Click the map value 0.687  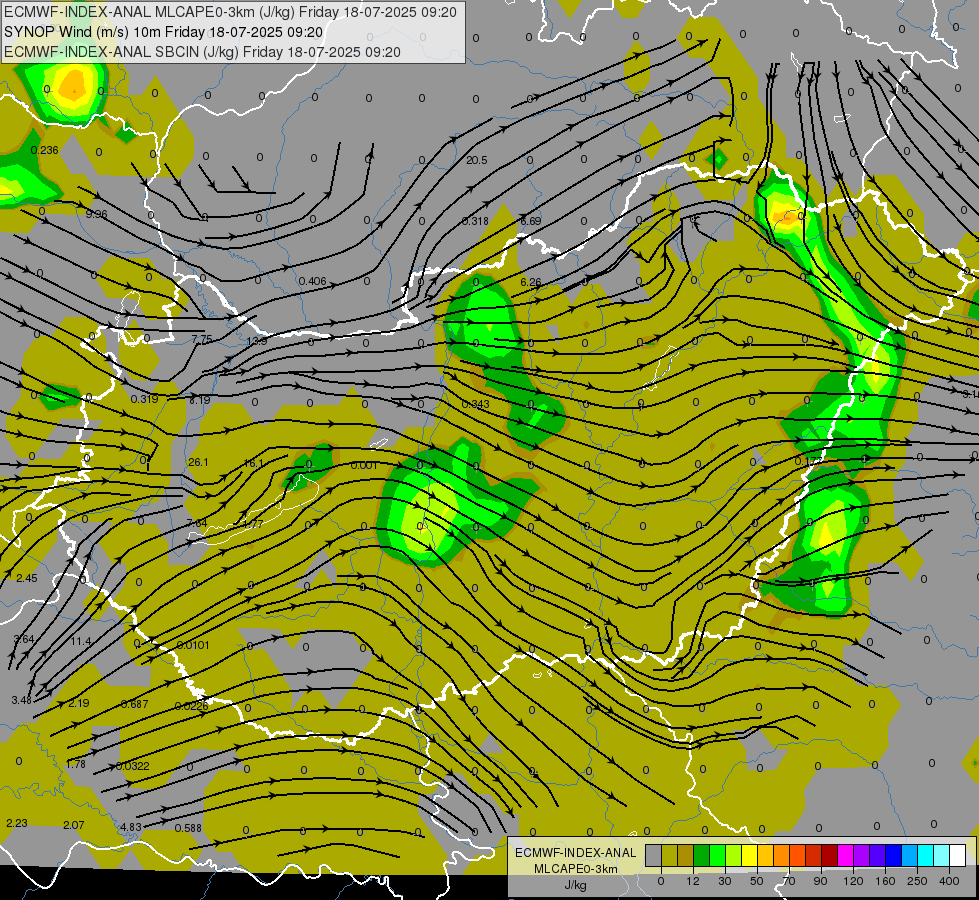click(135, 705)
